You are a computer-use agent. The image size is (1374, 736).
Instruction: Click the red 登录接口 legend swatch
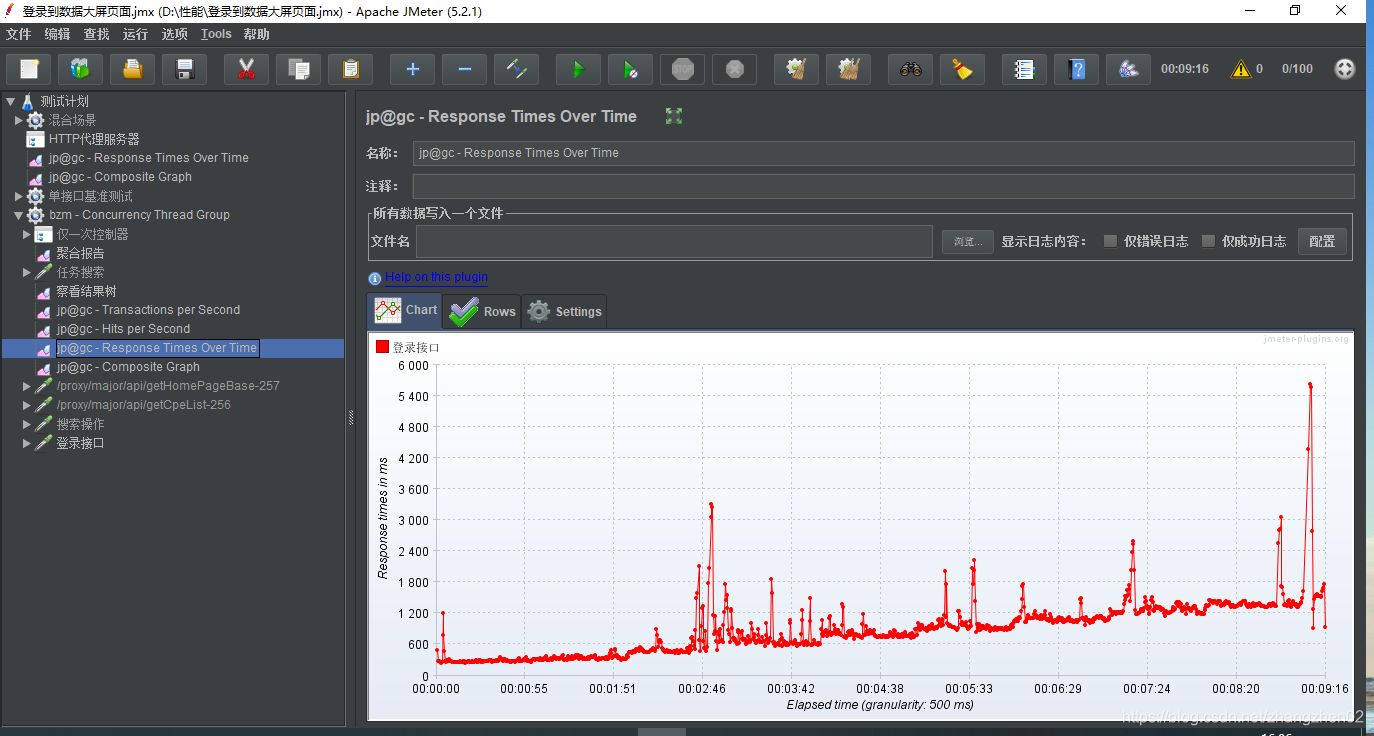pyautogui.click(x=382, y=347)
